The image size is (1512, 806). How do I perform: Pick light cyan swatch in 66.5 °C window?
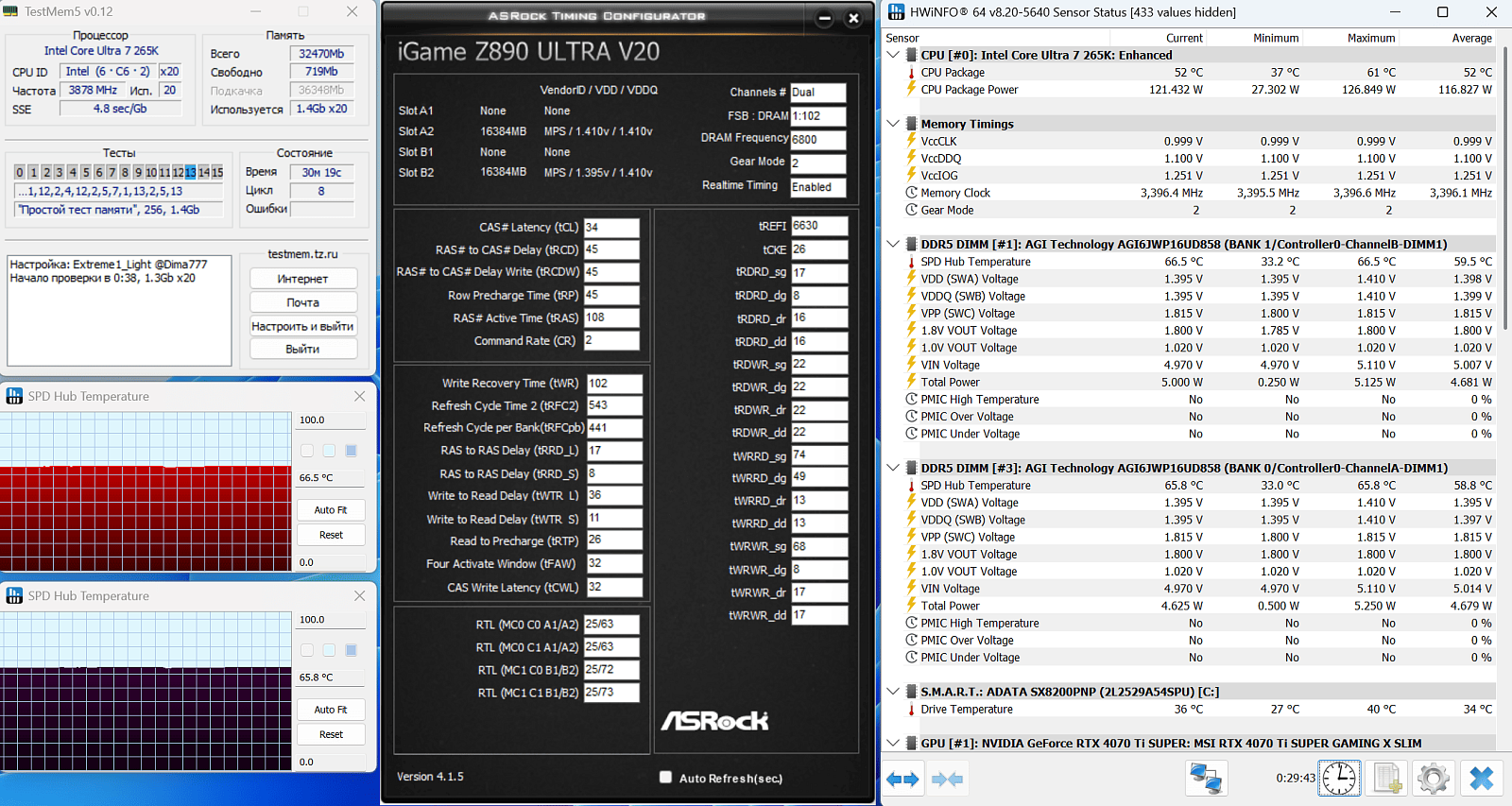[329, 451]
